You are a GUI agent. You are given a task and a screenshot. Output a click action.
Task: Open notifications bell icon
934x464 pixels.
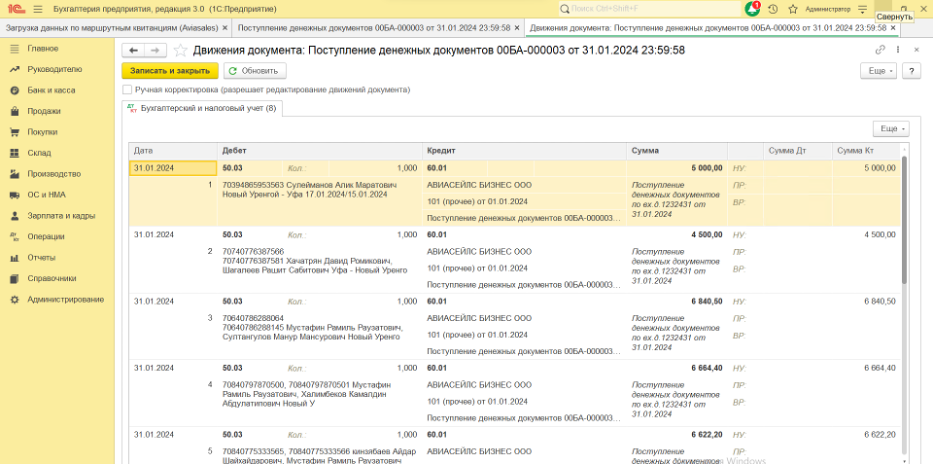click(x=752, y=9)
